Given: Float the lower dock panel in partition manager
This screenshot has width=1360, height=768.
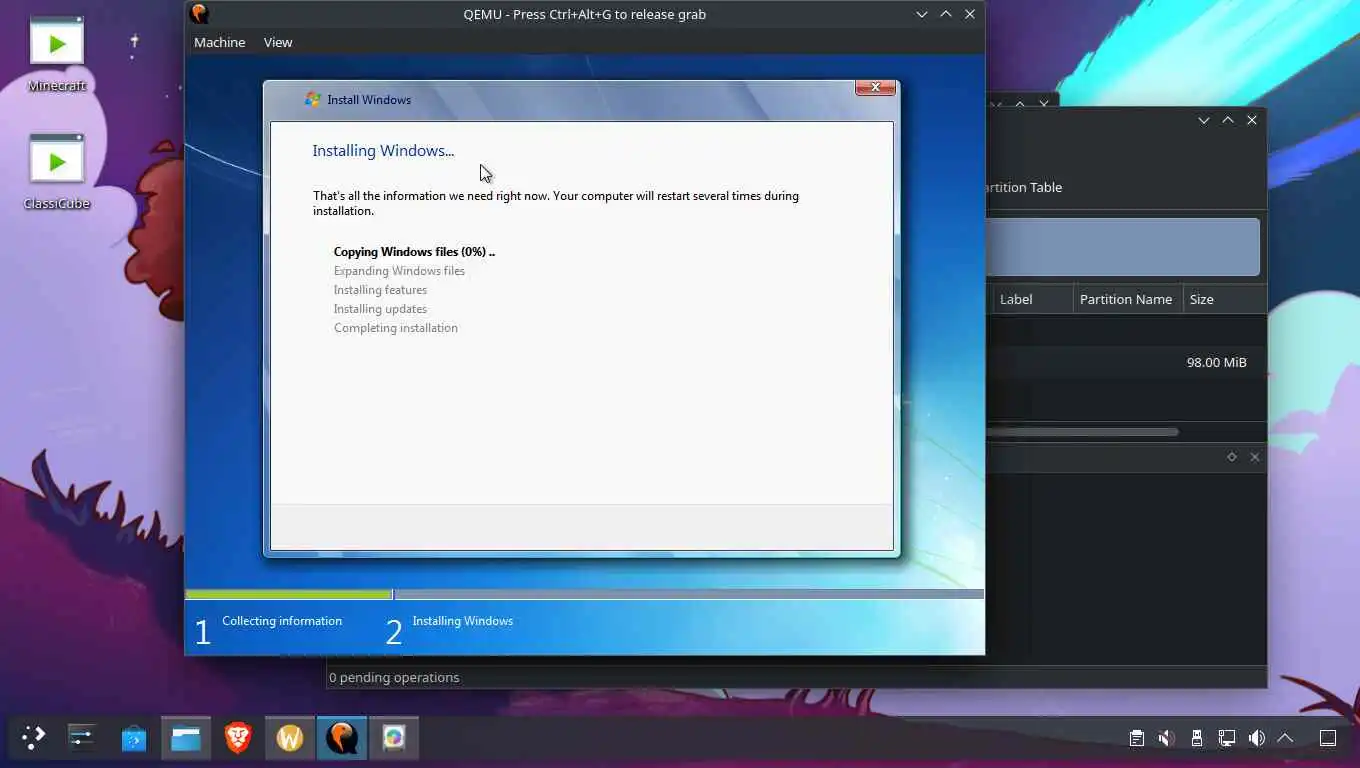Looking at the screenshot, I should [1232, 457].
